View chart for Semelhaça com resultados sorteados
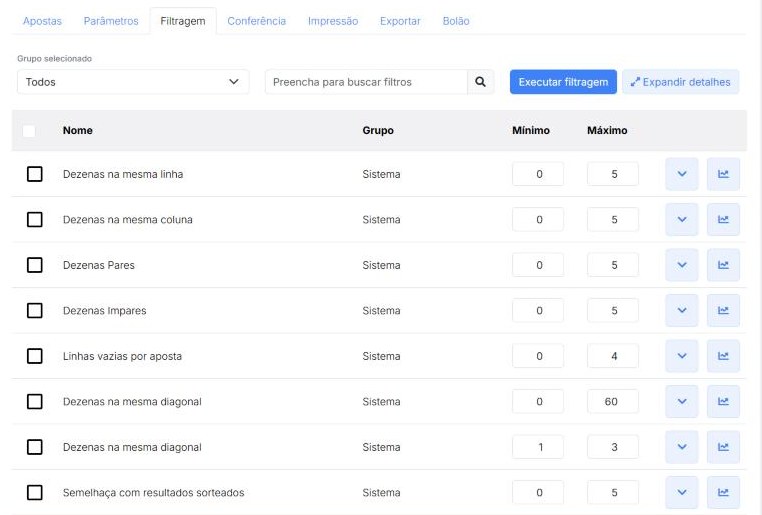 point(723,492)
